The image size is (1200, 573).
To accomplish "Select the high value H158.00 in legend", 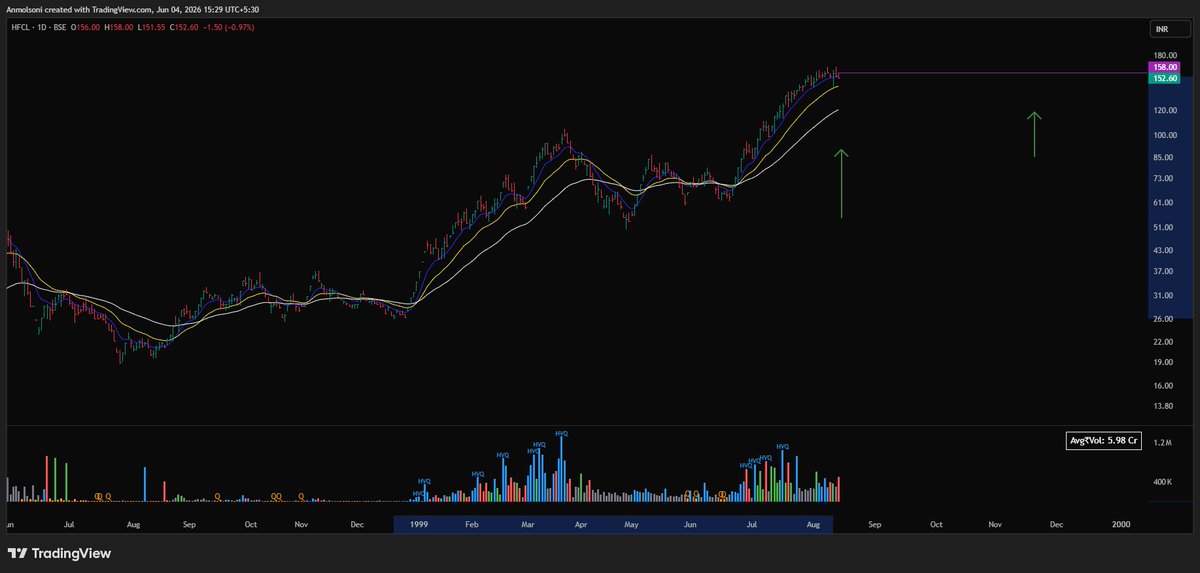I will click(x=121, y=27).
